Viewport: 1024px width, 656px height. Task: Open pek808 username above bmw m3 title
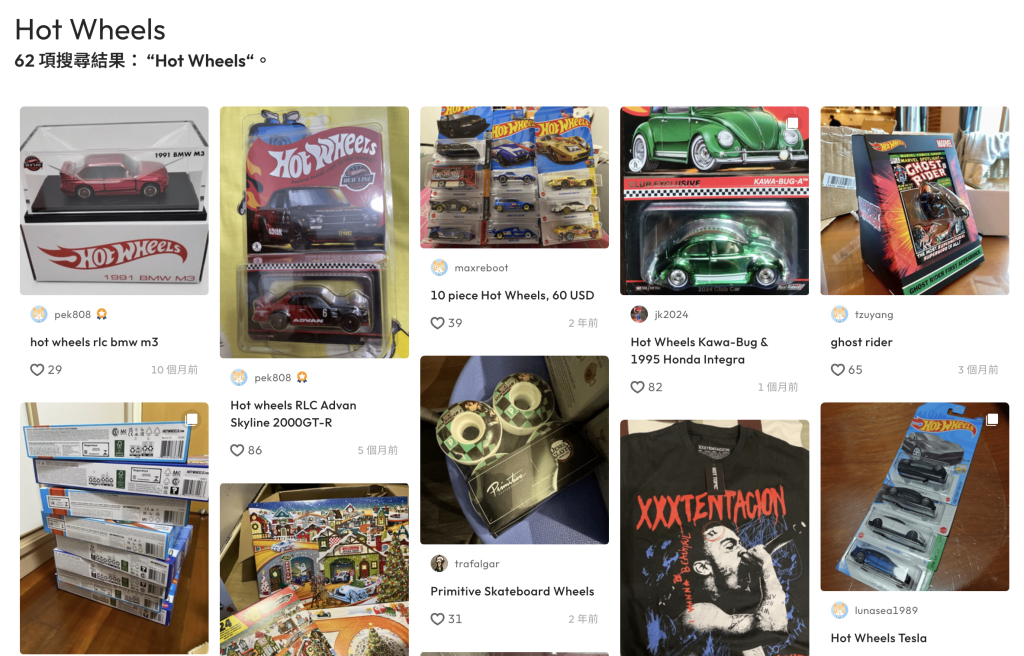click(72, 314)
